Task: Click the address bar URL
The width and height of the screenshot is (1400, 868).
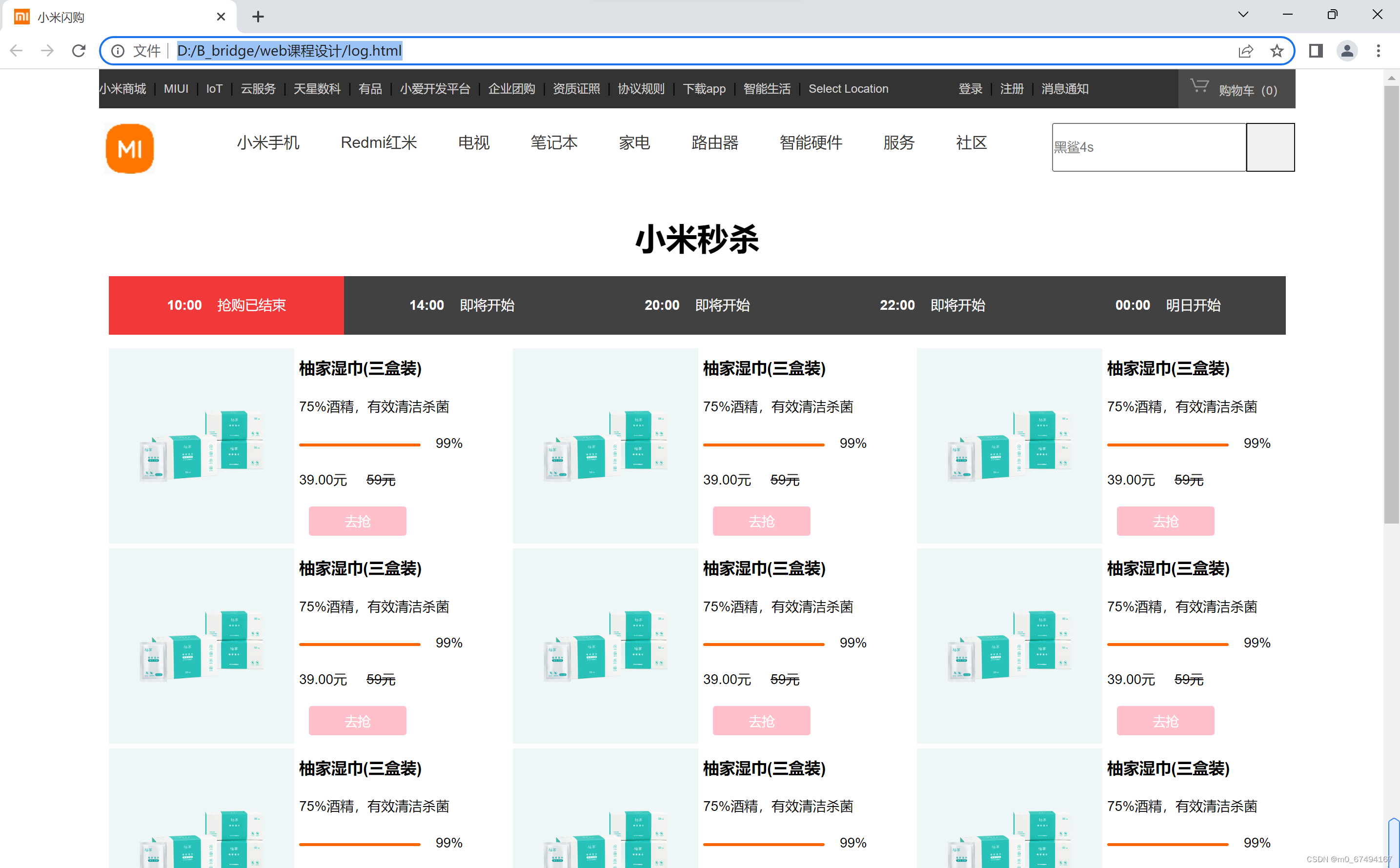Action: pos(289,51)
